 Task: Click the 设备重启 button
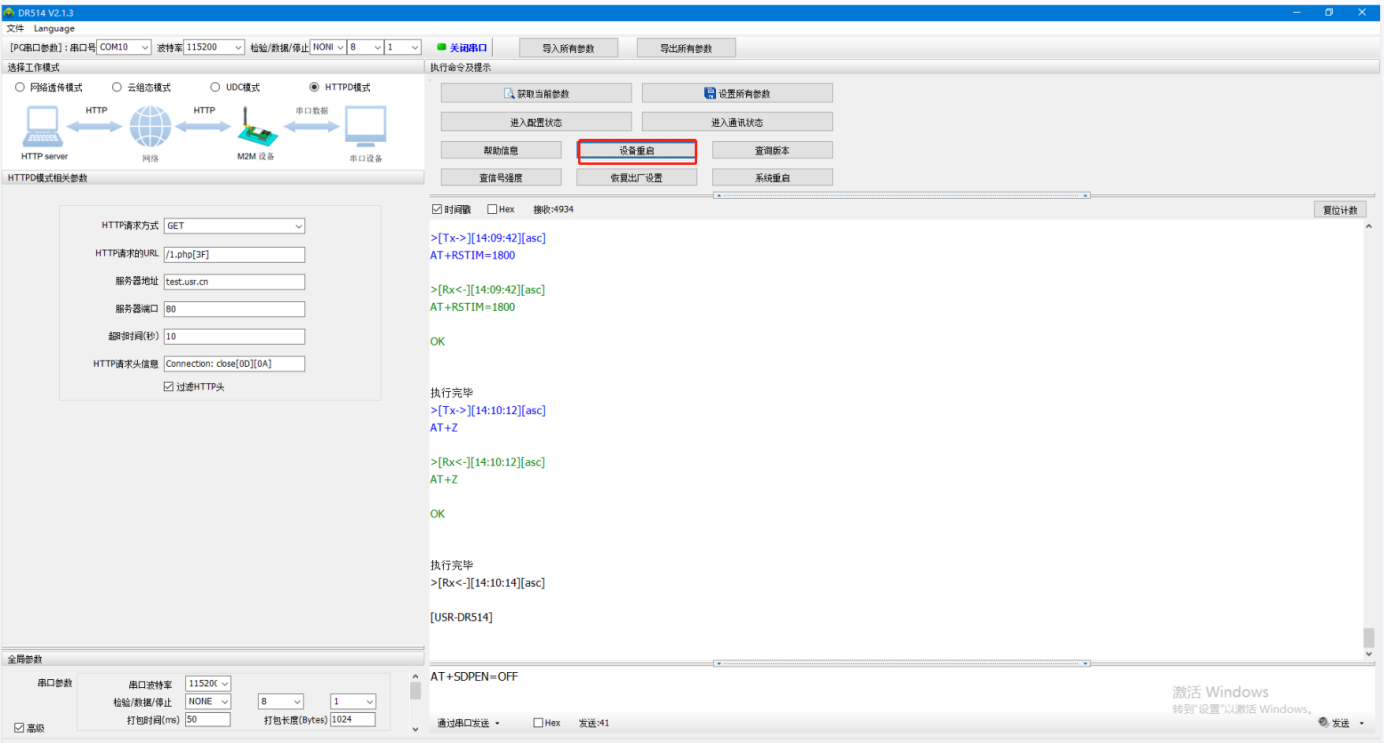tap(636, 150)
